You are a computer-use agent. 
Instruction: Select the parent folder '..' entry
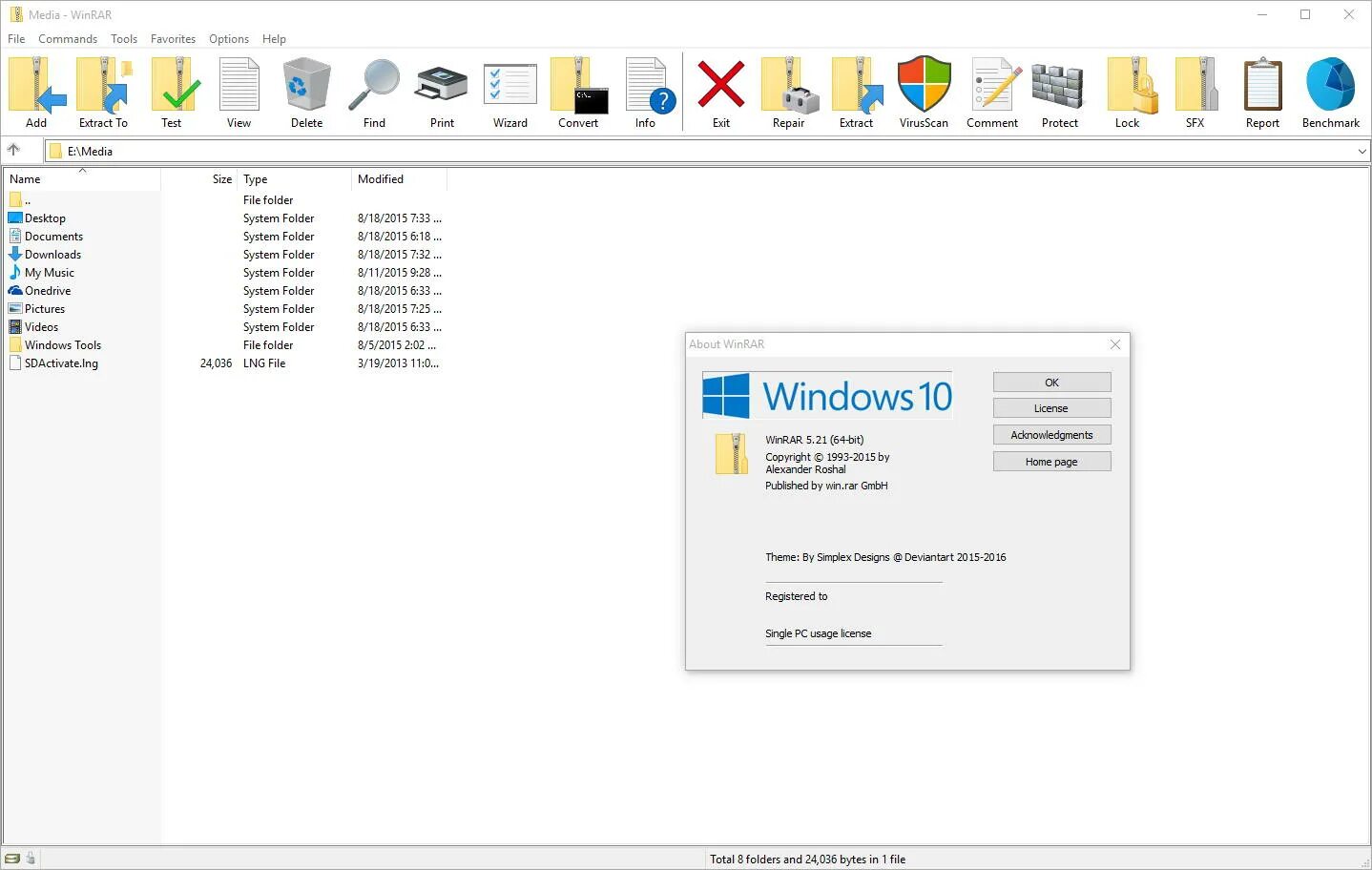coord(19,200)
